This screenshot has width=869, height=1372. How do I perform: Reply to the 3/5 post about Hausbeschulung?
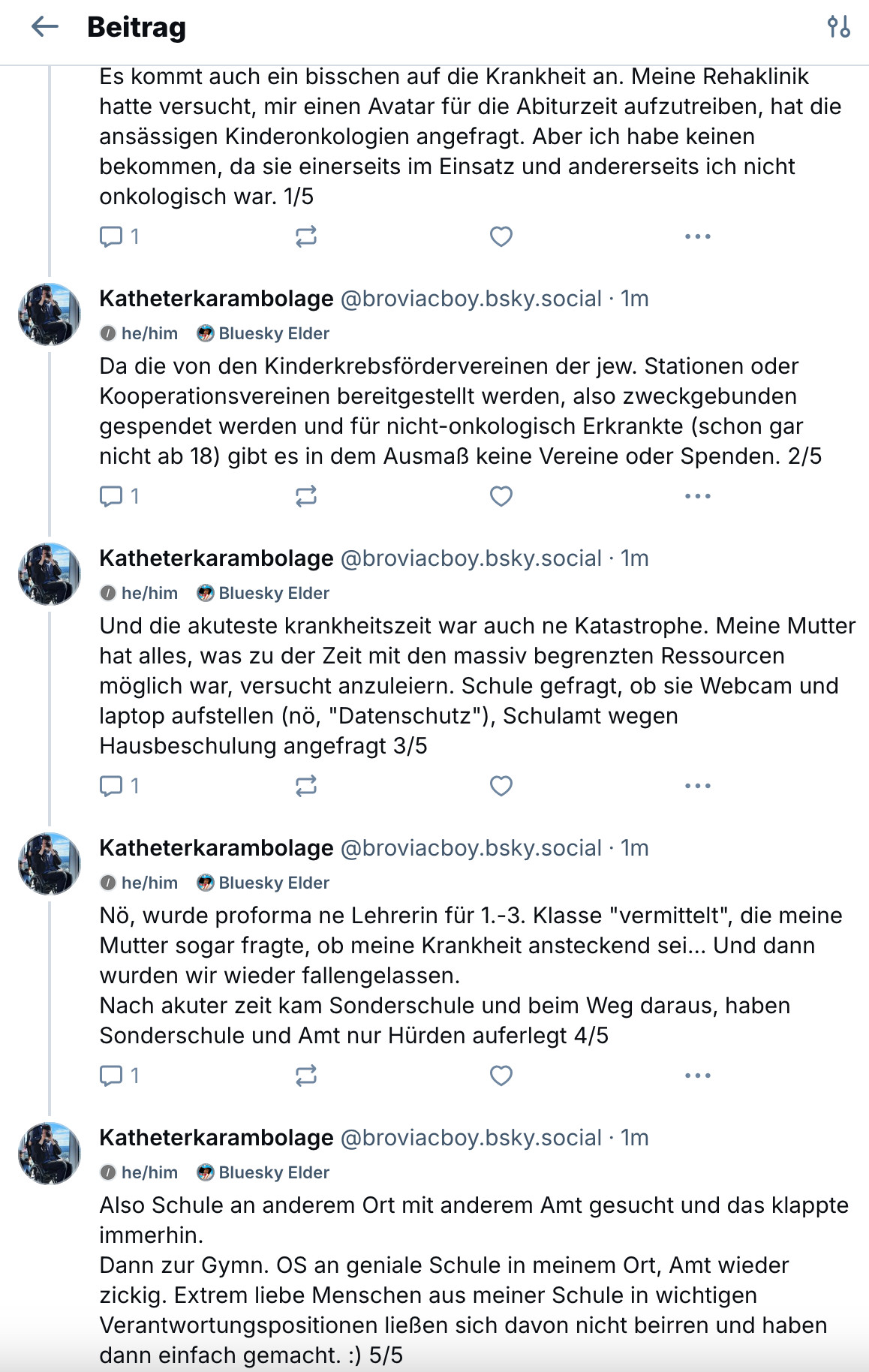tap(112, 786)
